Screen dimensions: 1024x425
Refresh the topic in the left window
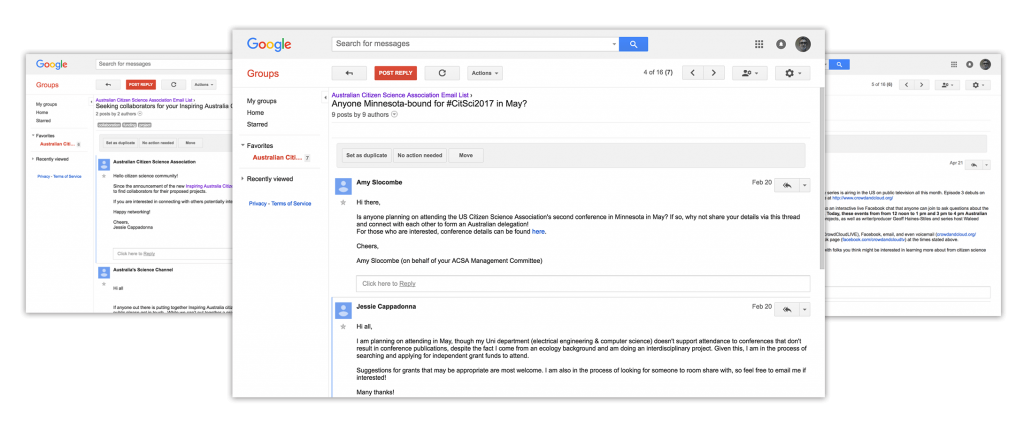(x=173, y=84)
